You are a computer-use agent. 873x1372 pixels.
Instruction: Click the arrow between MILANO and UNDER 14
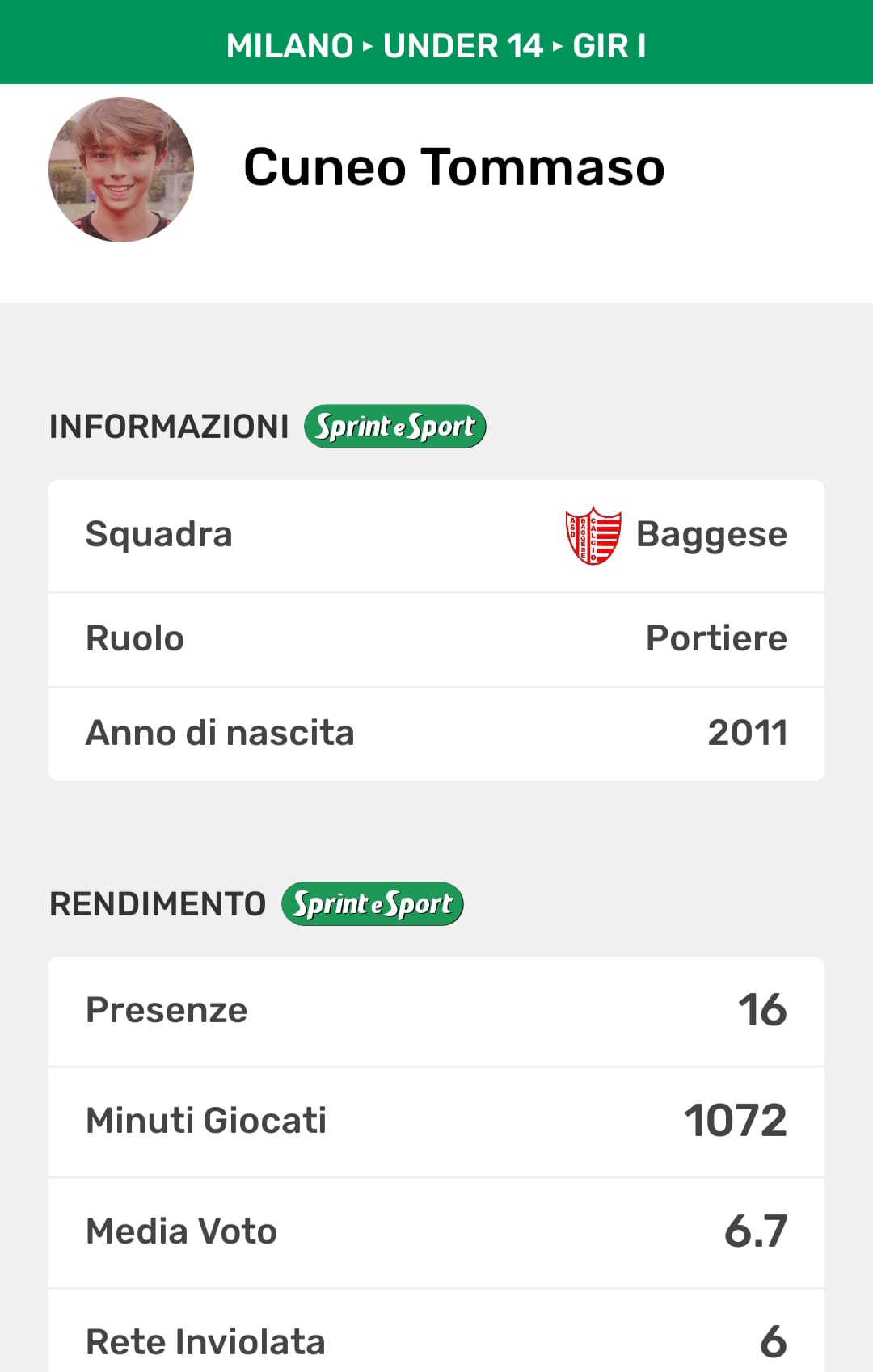[x=368, y=46]
